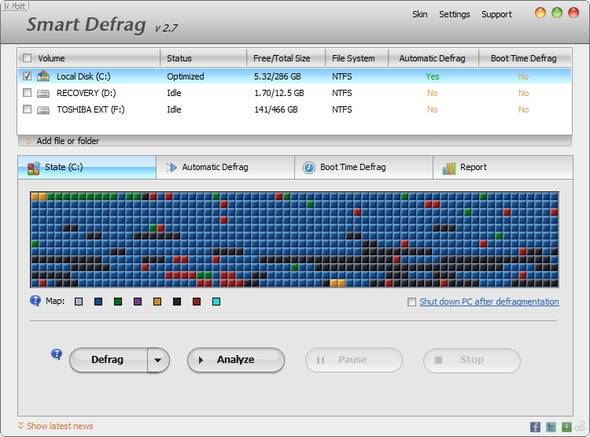Click the green download icon at bottom right
This screenshot has width=590, height=437.
566,427
